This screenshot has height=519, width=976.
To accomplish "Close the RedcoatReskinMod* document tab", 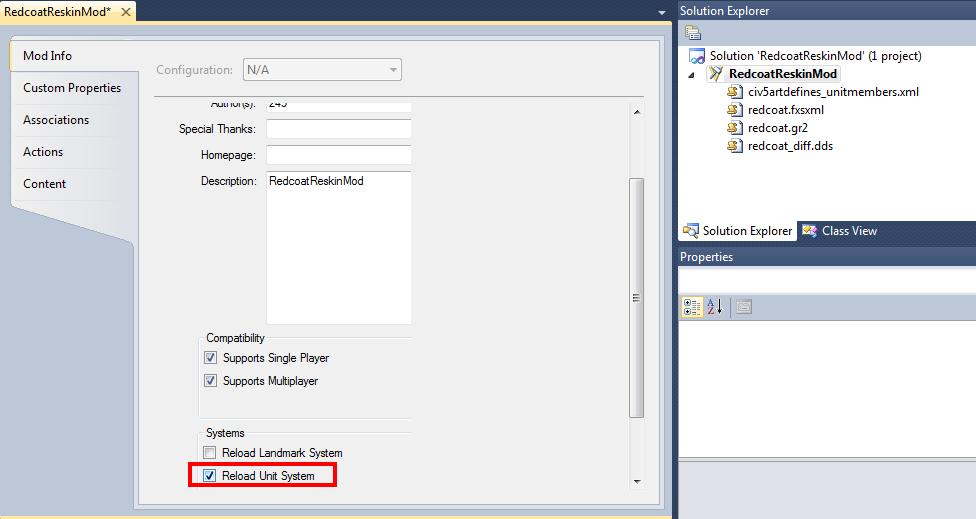I will 126,12.
